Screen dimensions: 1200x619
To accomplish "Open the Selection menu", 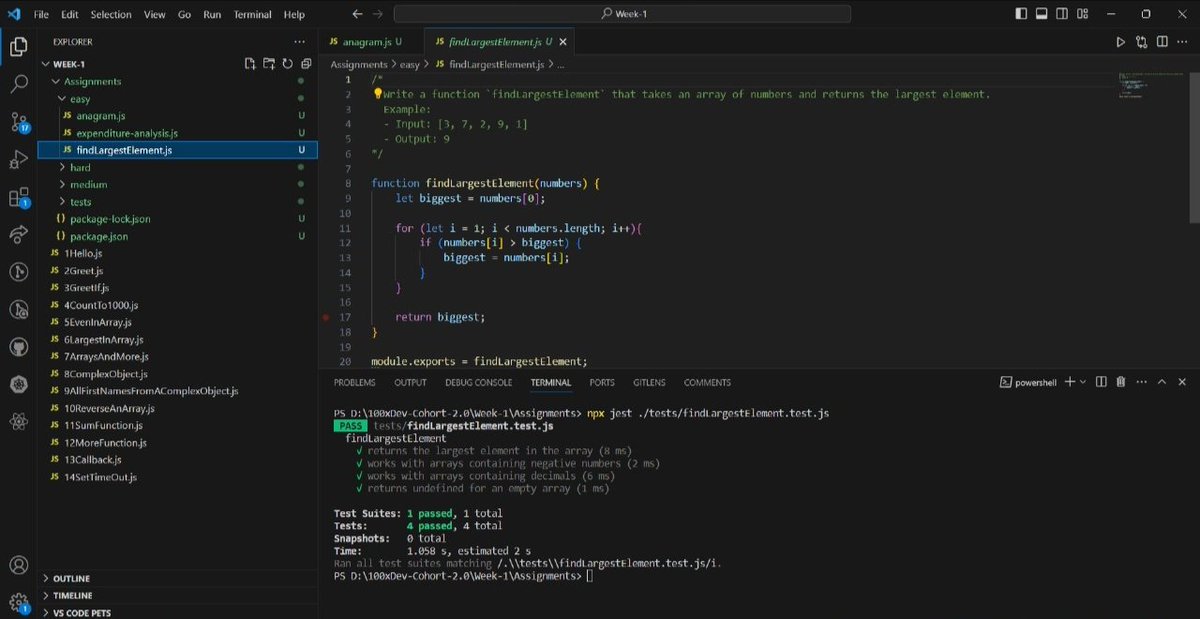I will click(x=111, y=14).
